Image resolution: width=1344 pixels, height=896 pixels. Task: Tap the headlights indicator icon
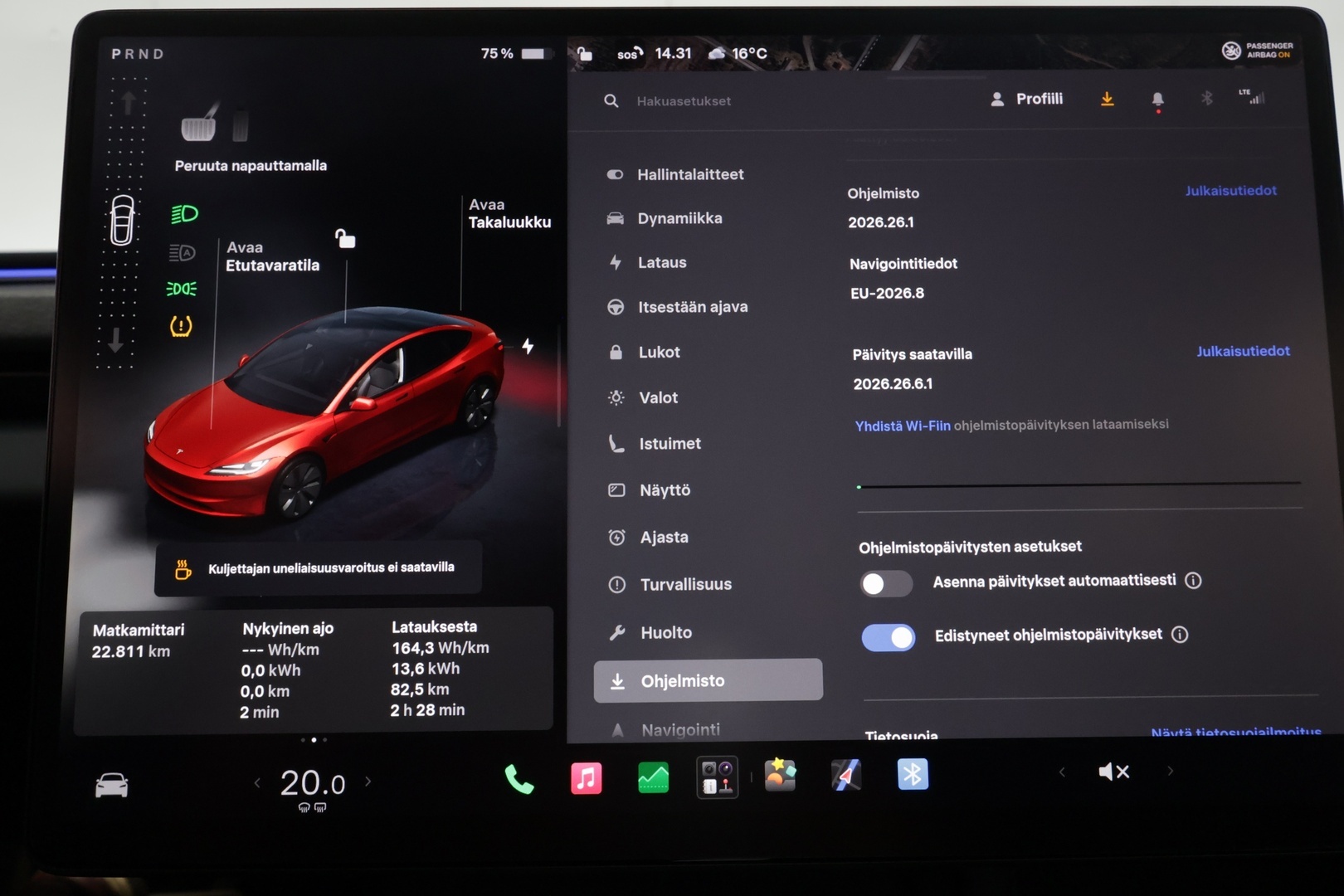pyautogui.click(x=184, y=214)
